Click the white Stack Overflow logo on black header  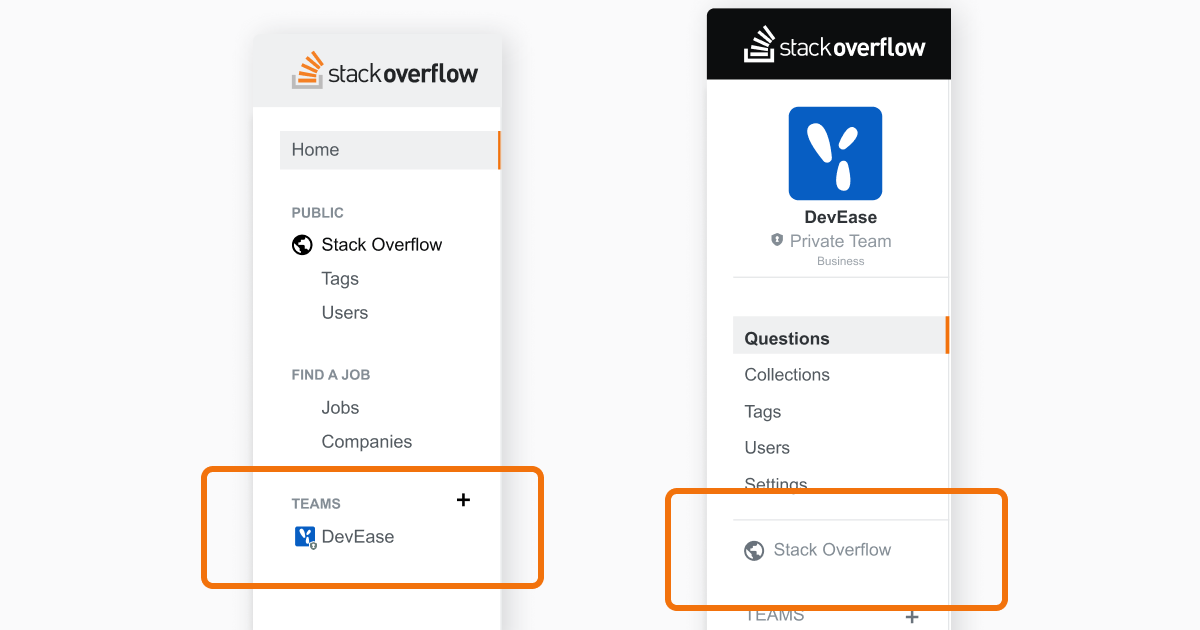point(835,45)
